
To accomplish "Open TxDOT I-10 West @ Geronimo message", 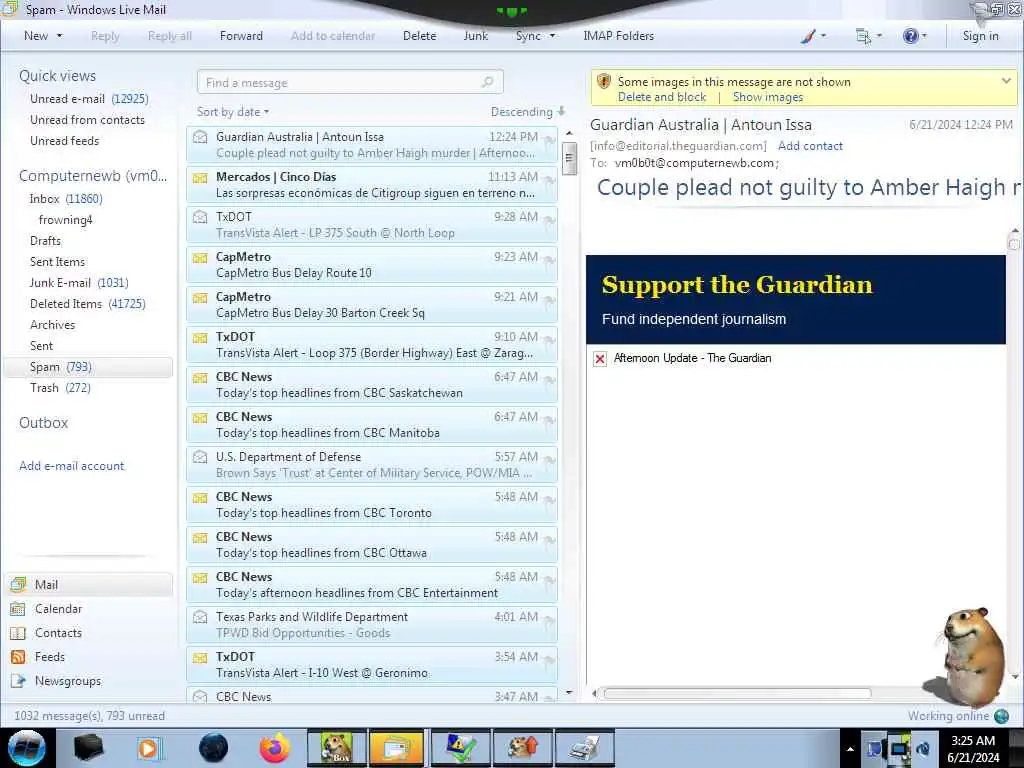I will (x=372, y=665).
